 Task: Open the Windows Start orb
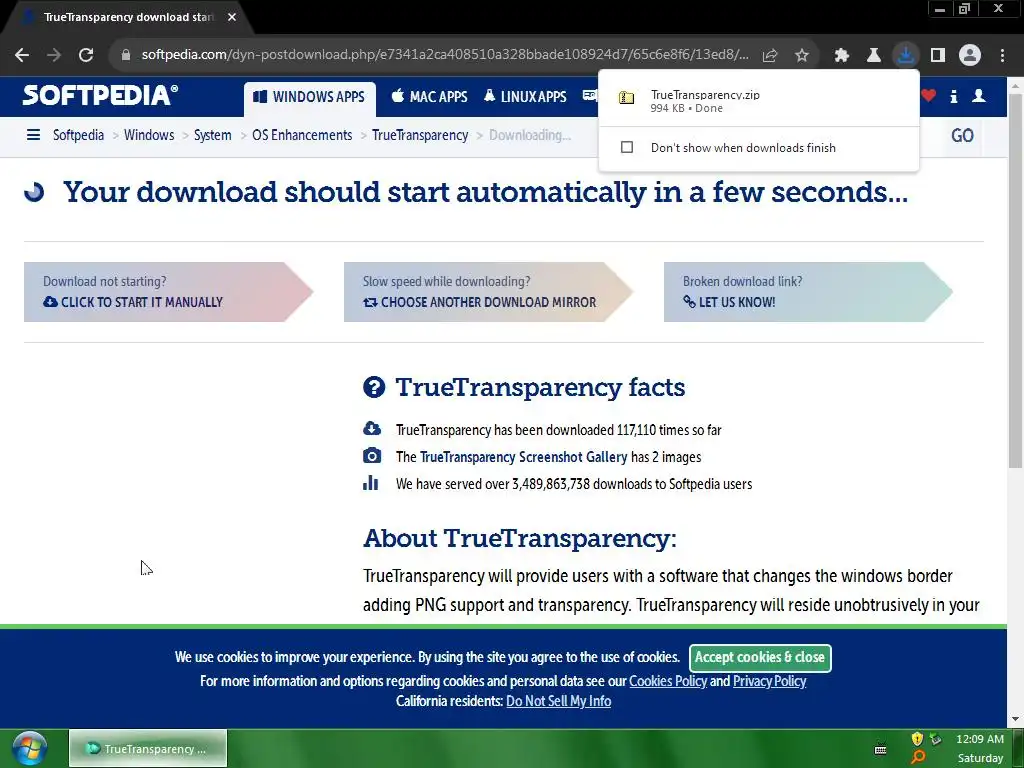[29, 748]
